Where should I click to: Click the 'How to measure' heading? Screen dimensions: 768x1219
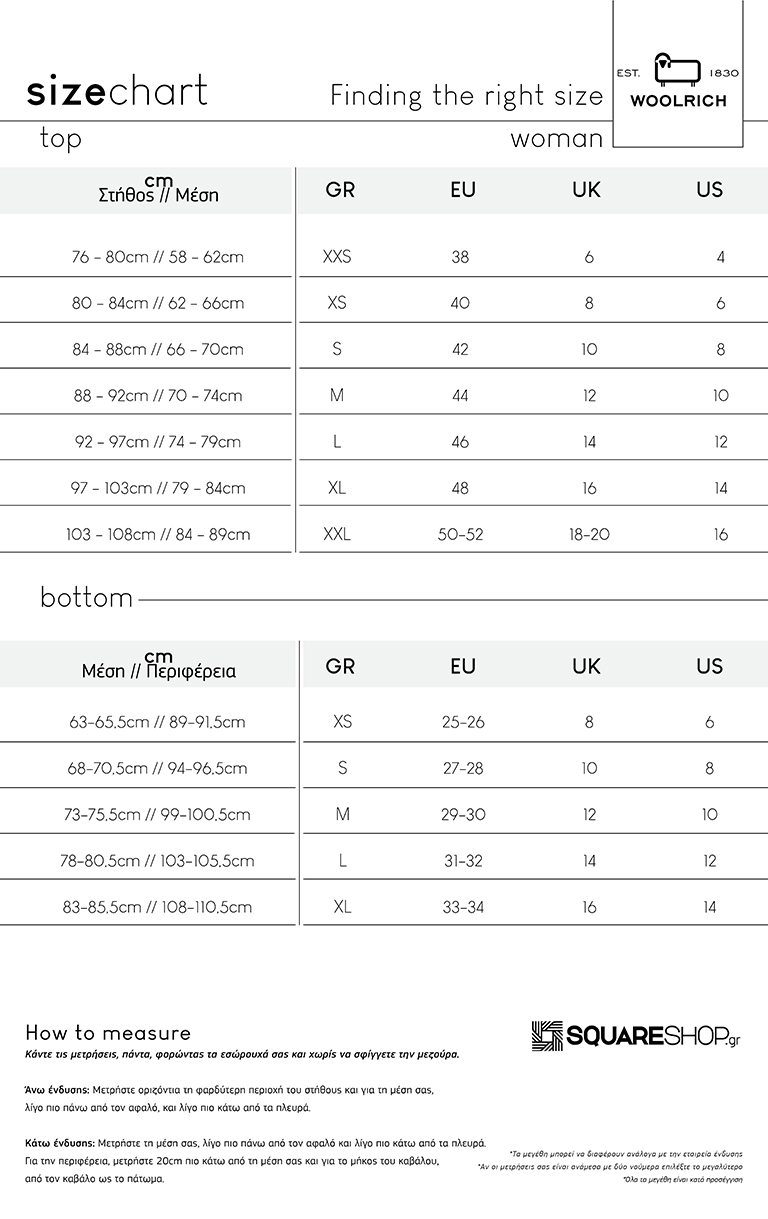click(x=108, y=1033)
